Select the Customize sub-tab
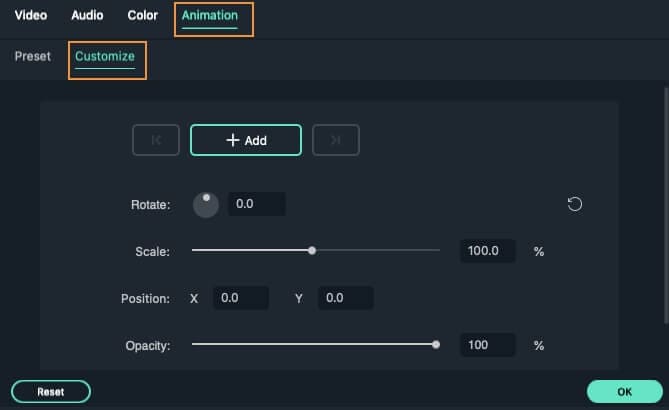 pos(105,56)
